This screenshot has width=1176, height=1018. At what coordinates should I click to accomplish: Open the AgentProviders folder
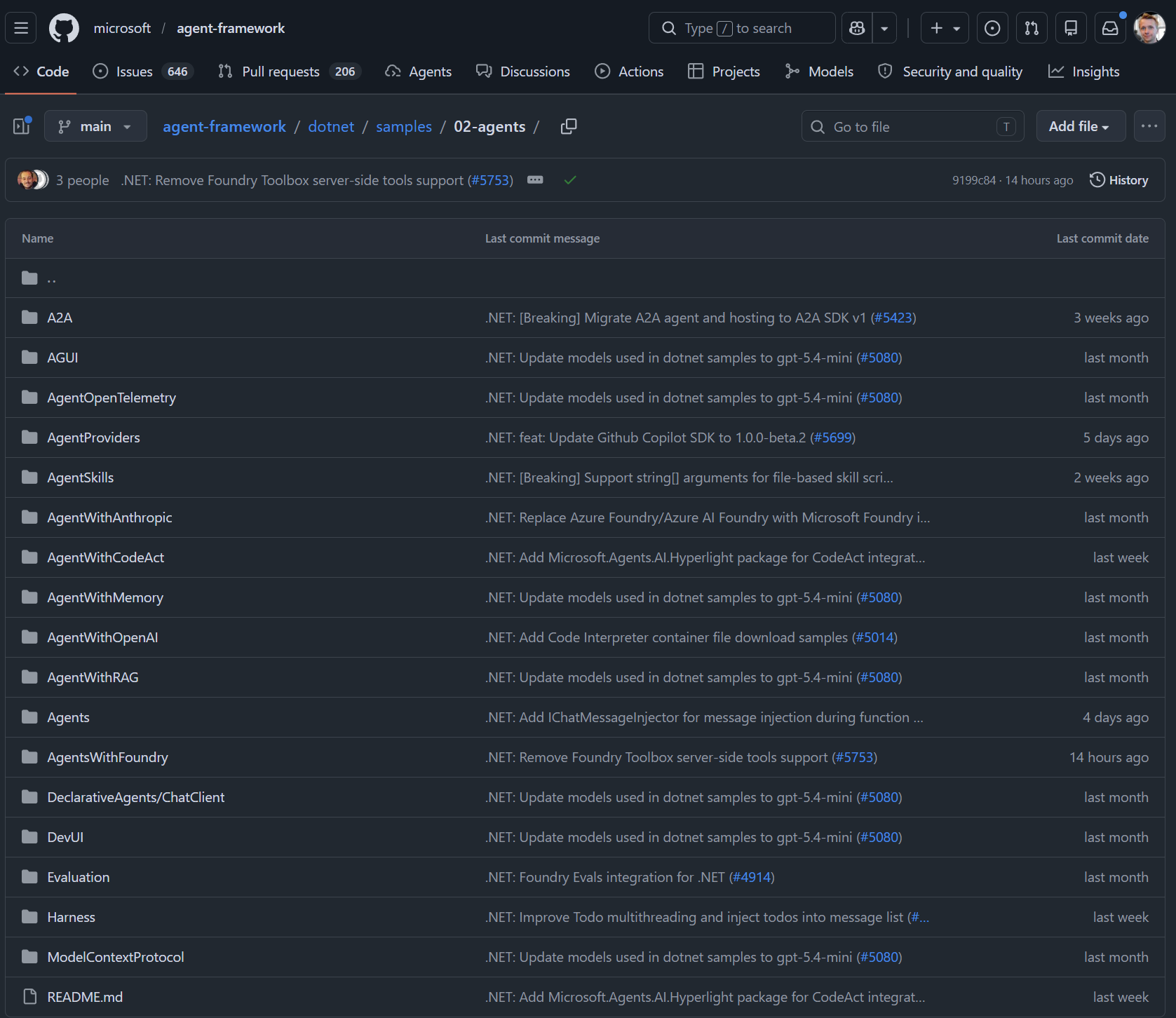click(x=93, y=437)
